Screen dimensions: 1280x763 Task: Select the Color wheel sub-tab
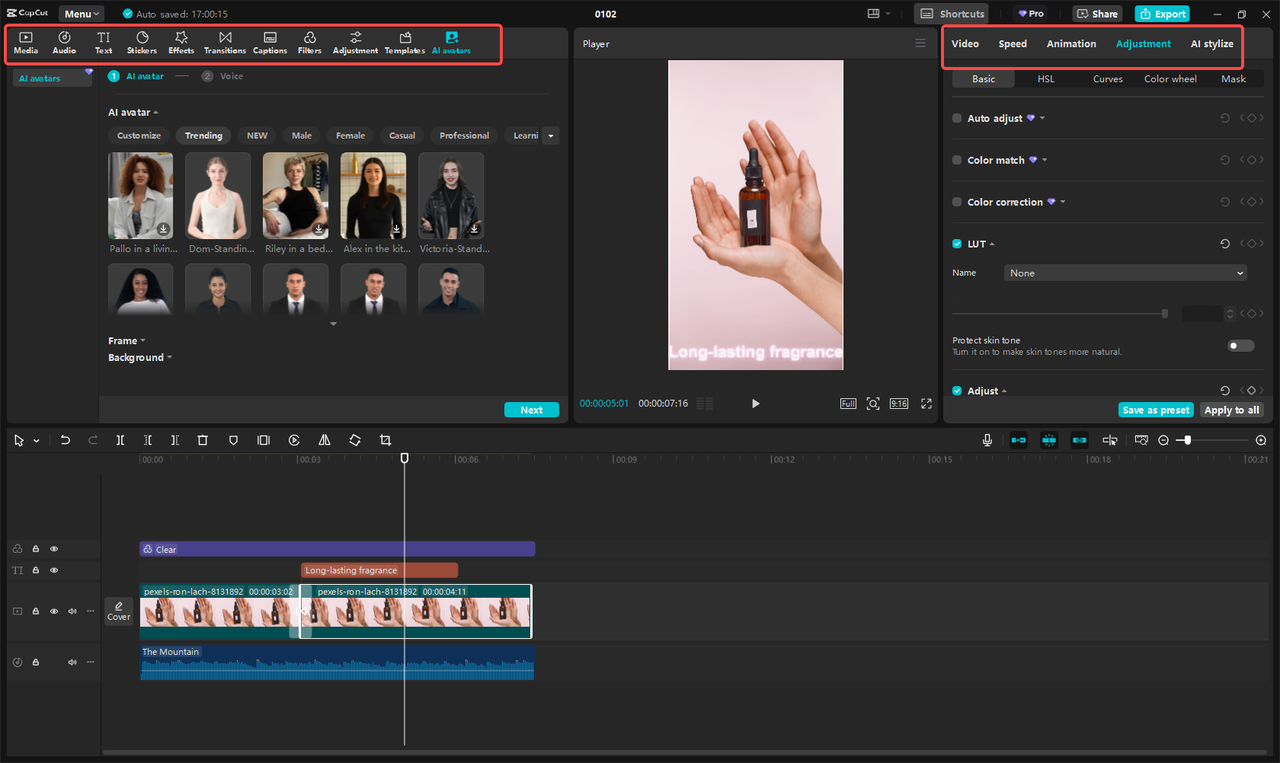pyautogui.click(x=1170, y=79)
